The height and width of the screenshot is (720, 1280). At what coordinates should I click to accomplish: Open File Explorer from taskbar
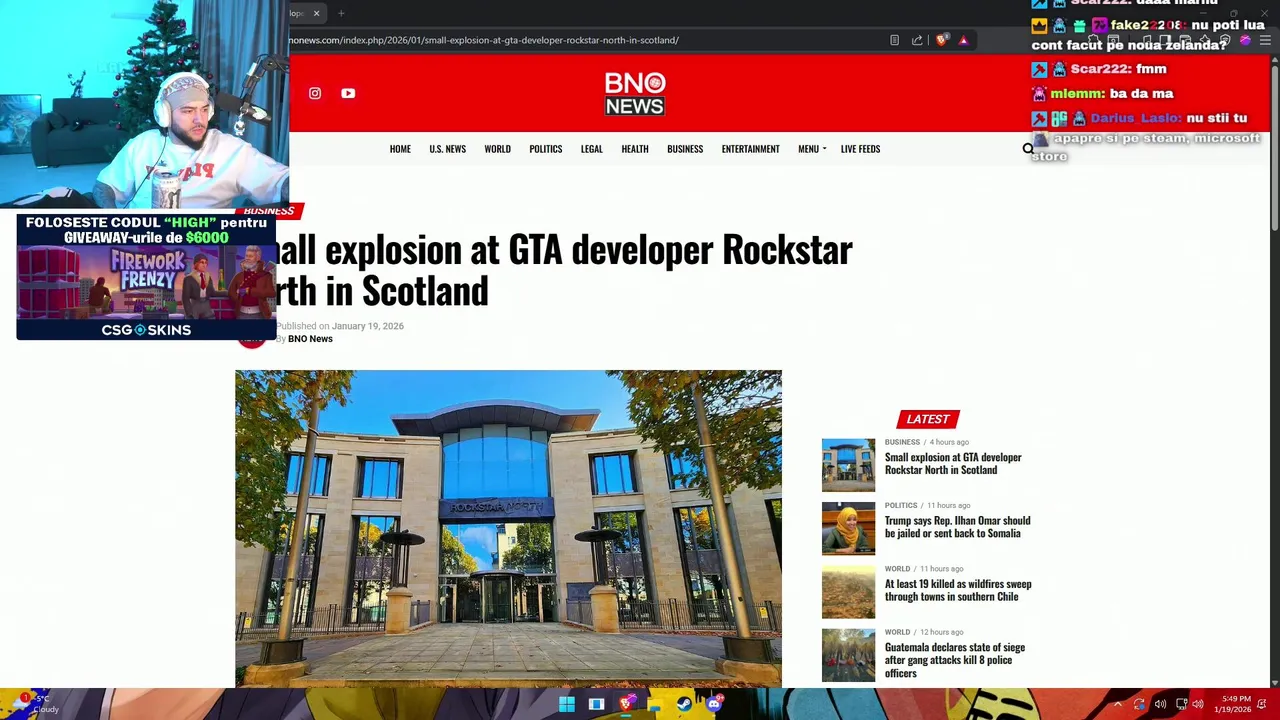coord(655,704)
